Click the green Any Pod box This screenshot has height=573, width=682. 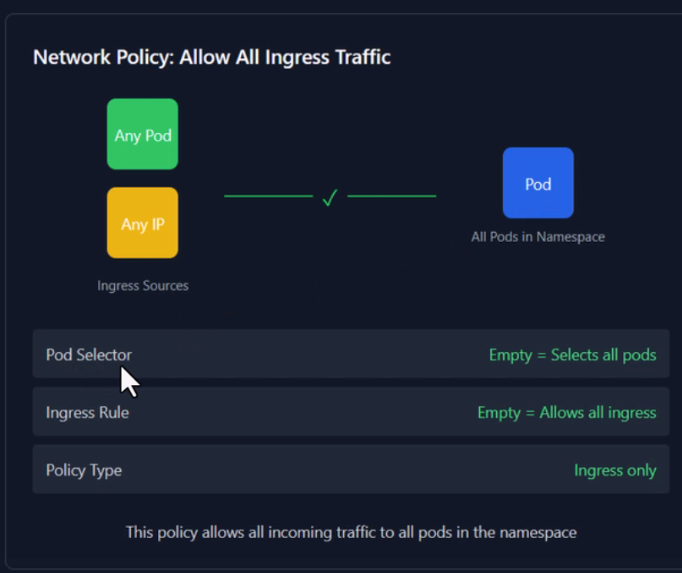pos(142,134)
